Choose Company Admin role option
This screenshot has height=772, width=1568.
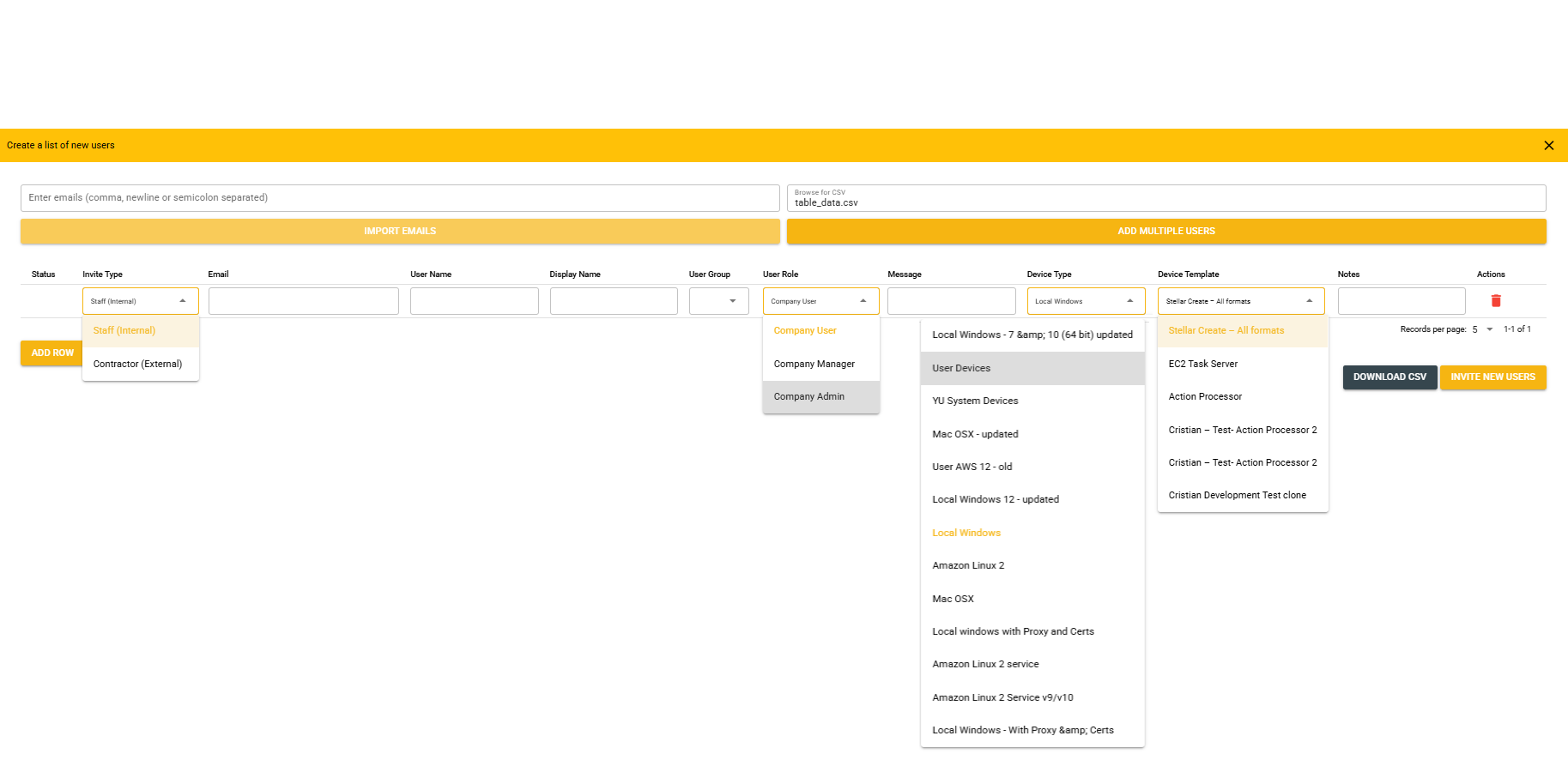[x=809, y=397]
